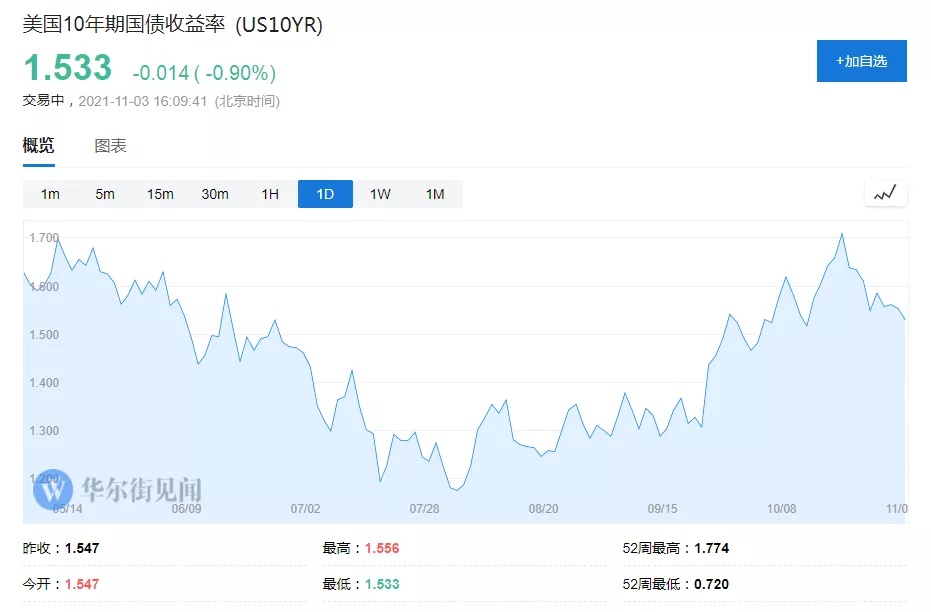Select the 概览 tab

point(39,145)
